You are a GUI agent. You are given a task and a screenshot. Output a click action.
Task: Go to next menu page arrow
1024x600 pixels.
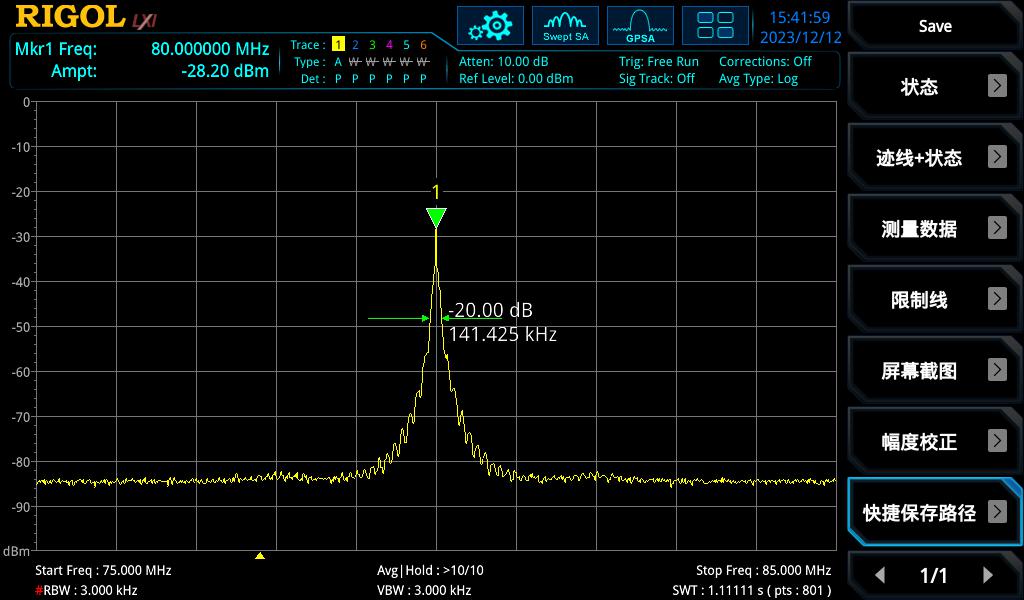988,575
